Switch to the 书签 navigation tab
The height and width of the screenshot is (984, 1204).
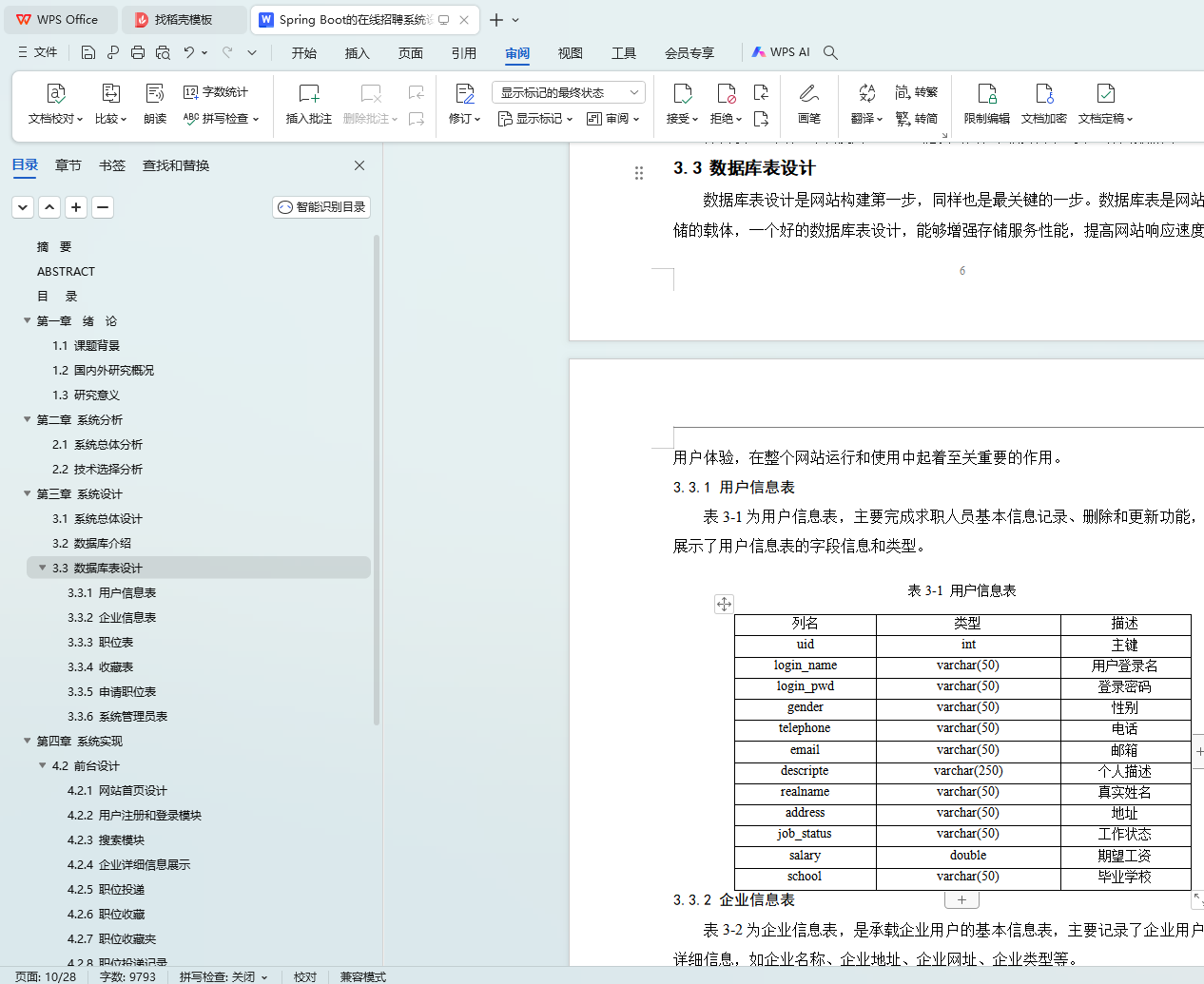(112, 165)
